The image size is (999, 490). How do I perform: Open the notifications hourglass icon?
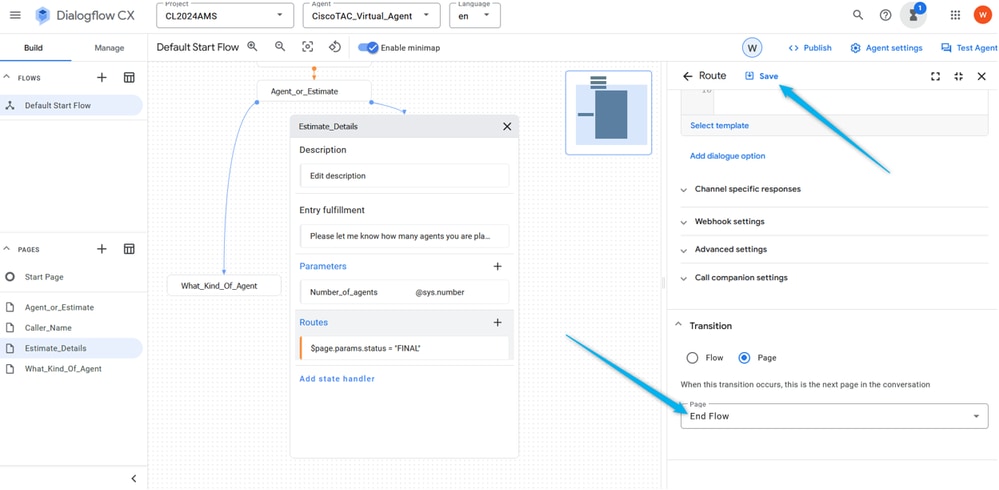click(x=913, y=15)
